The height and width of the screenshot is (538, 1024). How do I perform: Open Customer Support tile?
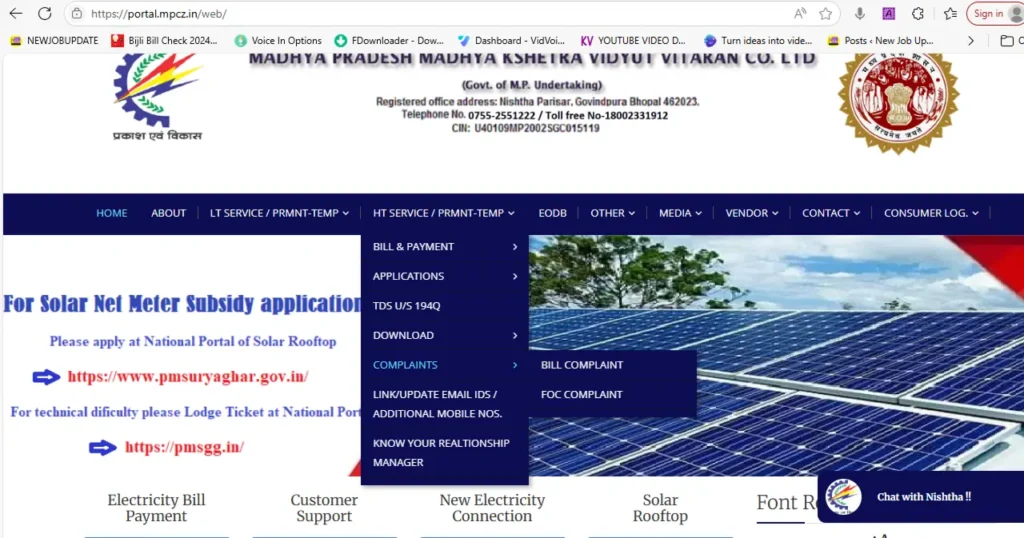[324, 508]
